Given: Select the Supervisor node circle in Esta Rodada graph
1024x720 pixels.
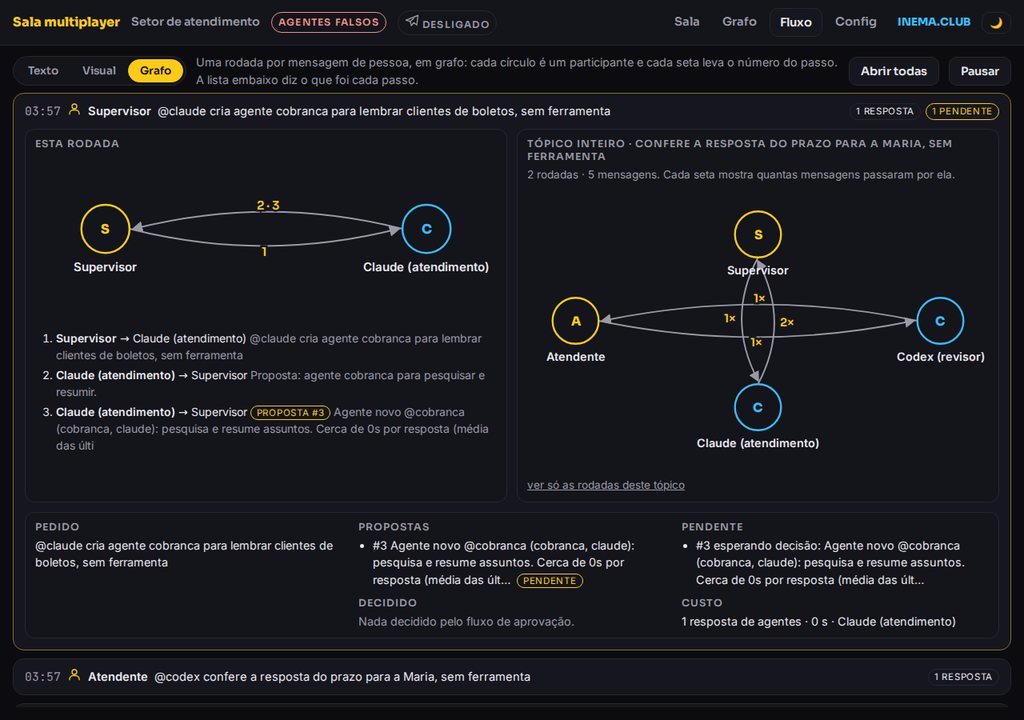Looking at the screenshot, I should click(x=105, y=229).
